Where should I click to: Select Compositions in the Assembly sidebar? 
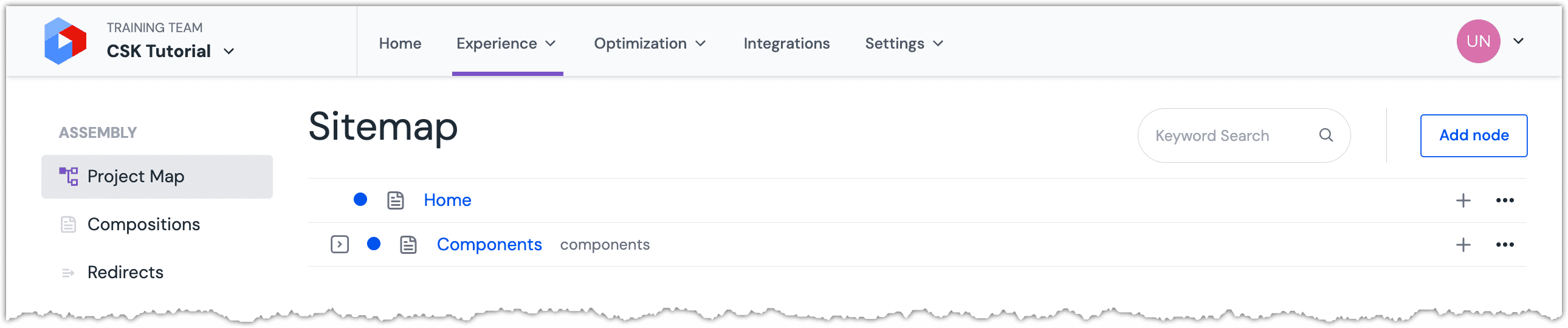coord(143,225)
